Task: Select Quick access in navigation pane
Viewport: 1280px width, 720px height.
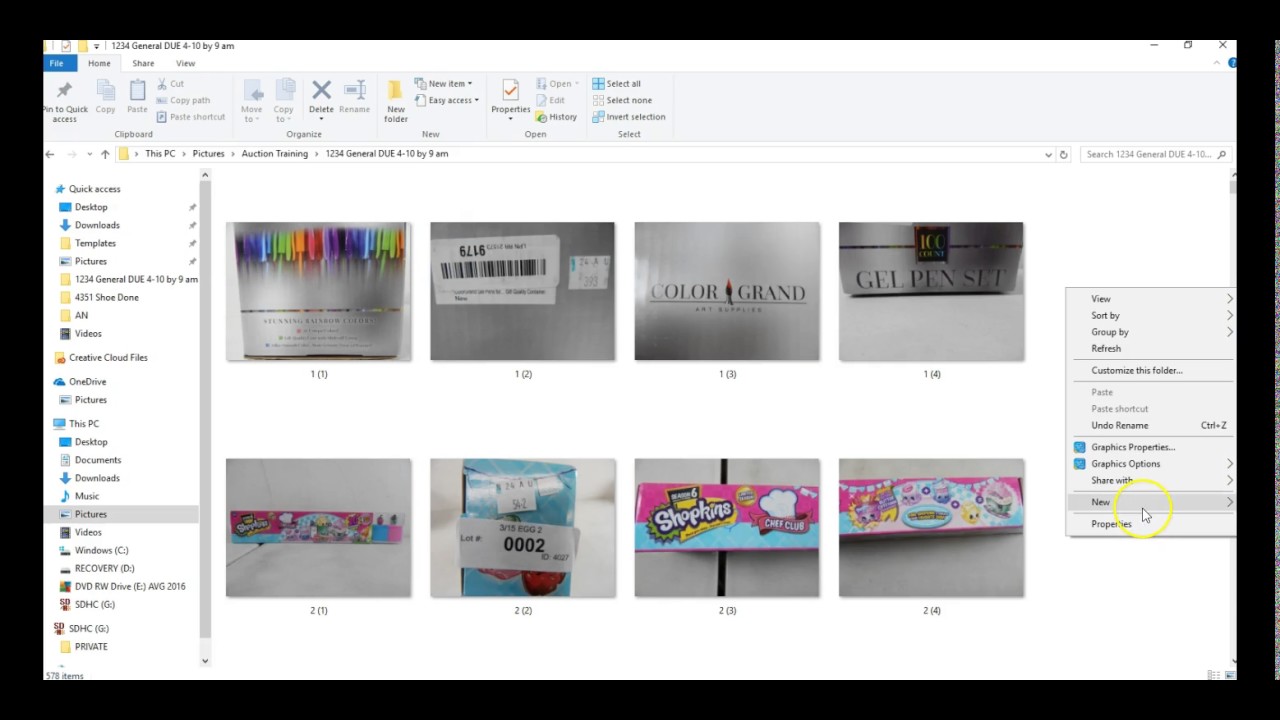Action: coord(94,189)
